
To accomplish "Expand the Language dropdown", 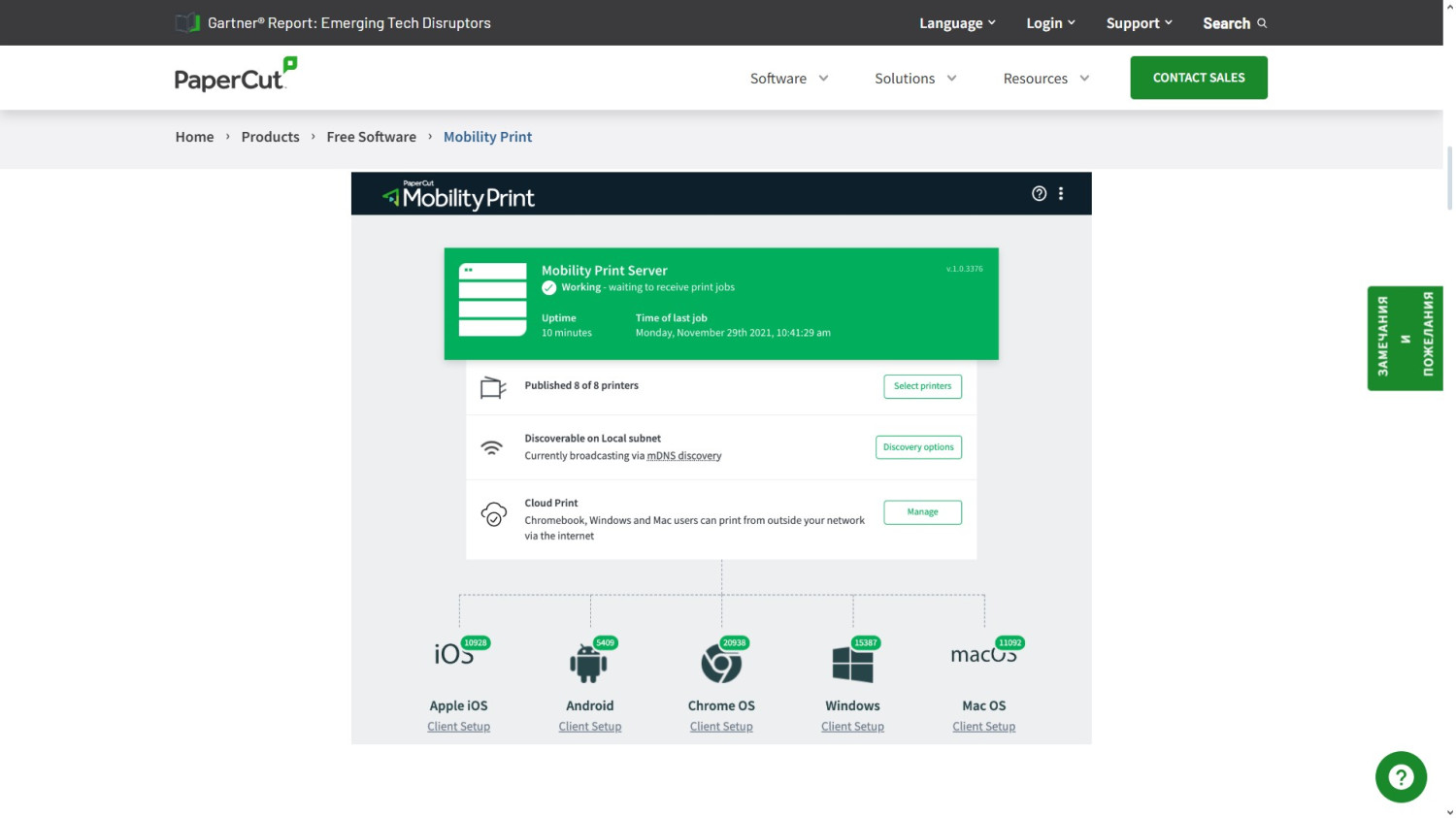I will point(957,23).
